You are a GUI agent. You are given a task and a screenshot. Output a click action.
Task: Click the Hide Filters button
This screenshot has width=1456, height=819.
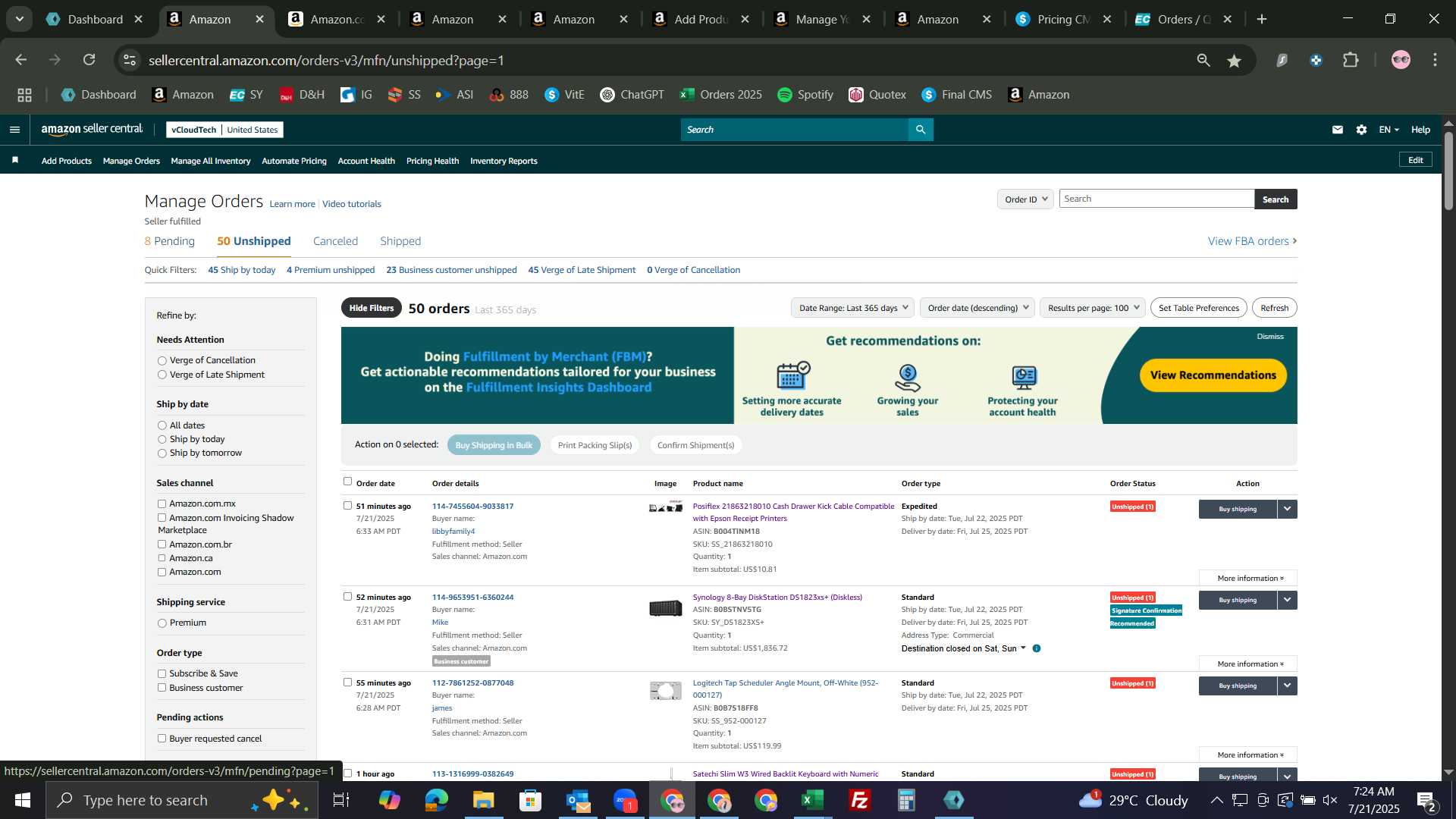tap(372, 308)
